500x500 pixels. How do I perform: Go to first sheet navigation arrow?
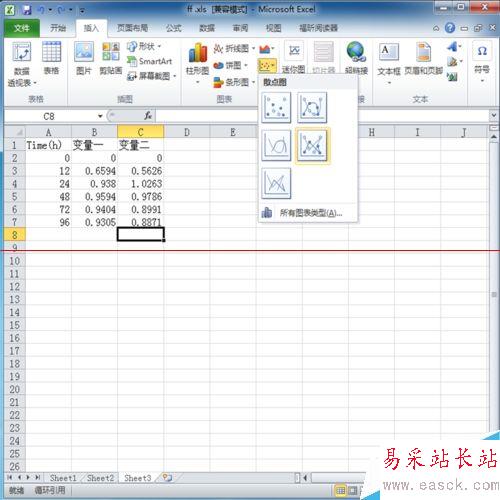(x=9, y=478)
